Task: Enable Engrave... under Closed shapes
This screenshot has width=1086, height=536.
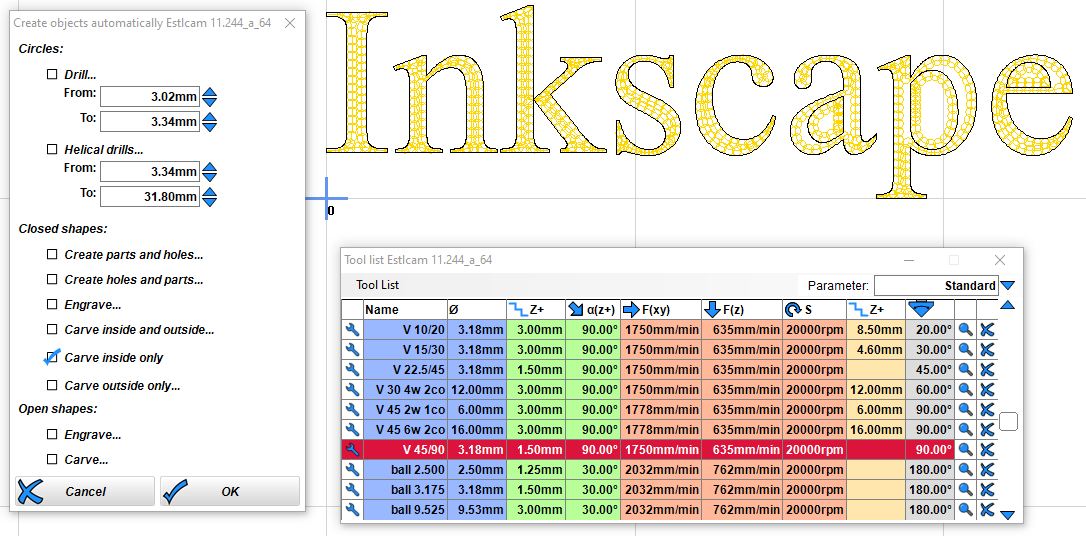Action: click(x=52, y=304)
